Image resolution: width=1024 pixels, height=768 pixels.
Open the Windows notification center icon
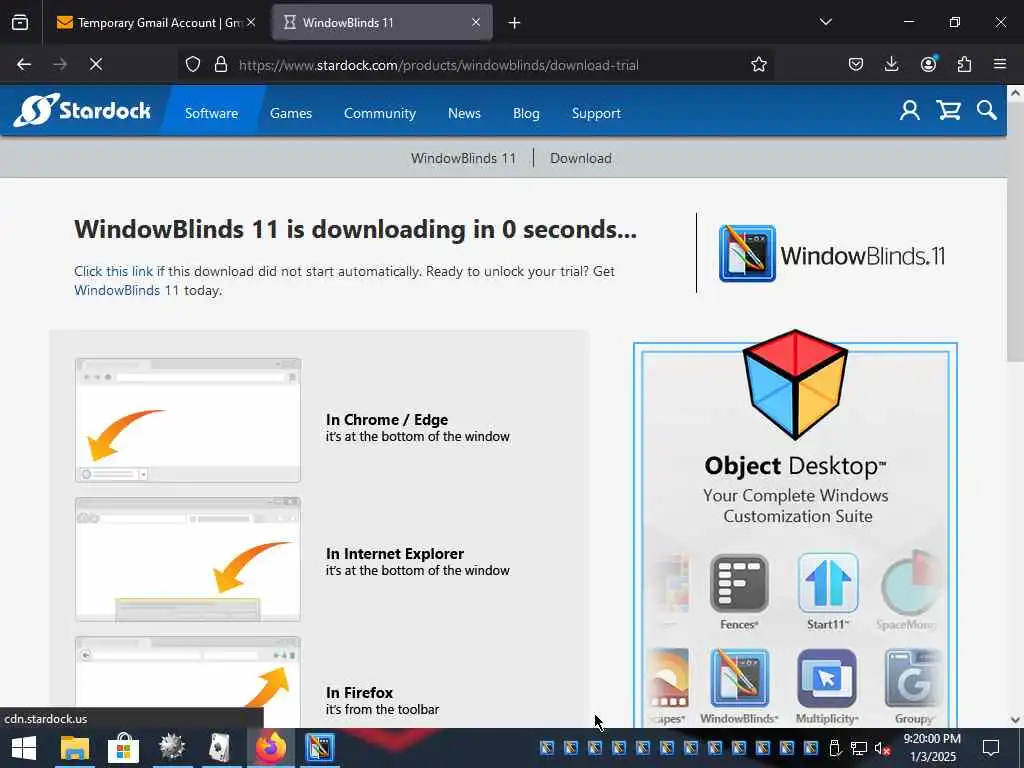pos(991,748)
